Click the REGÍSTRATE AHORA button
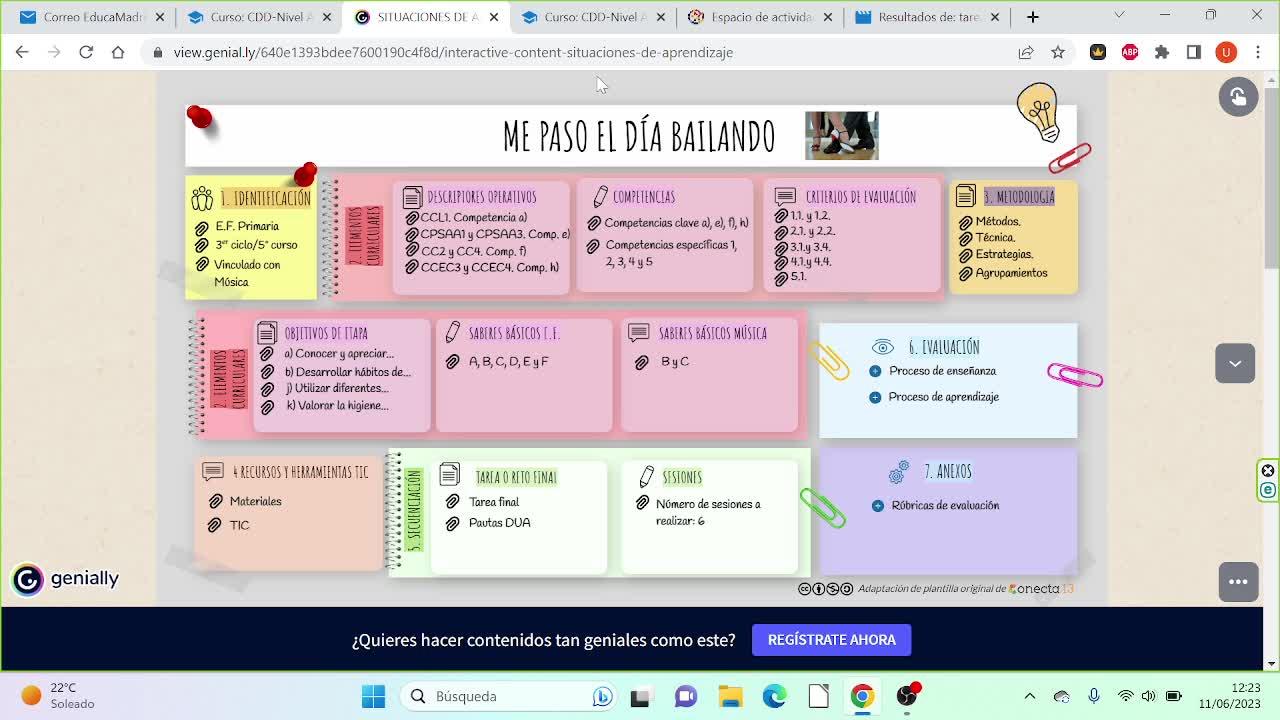 (831, 640)
